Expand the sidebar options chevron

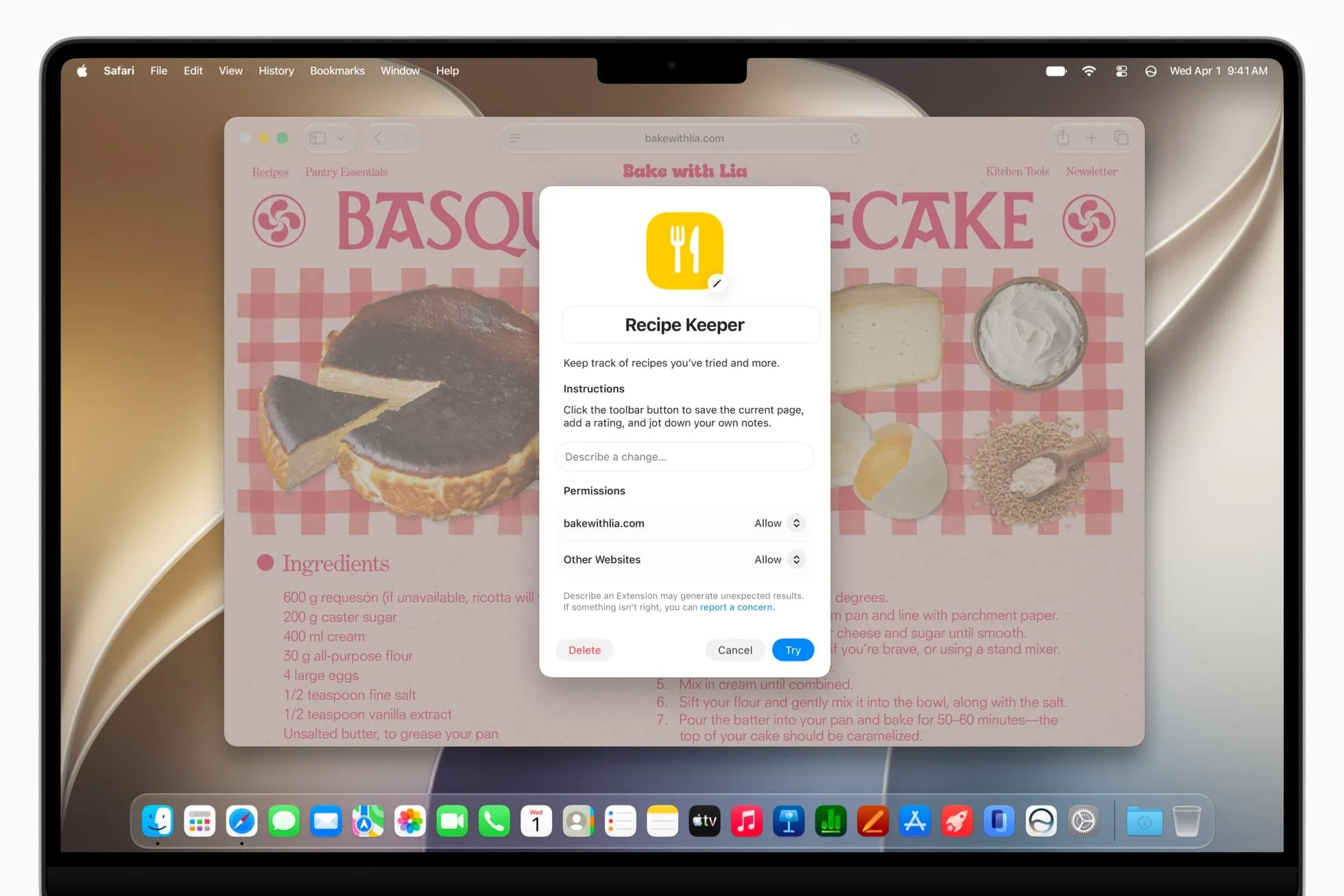click(341, 138)
